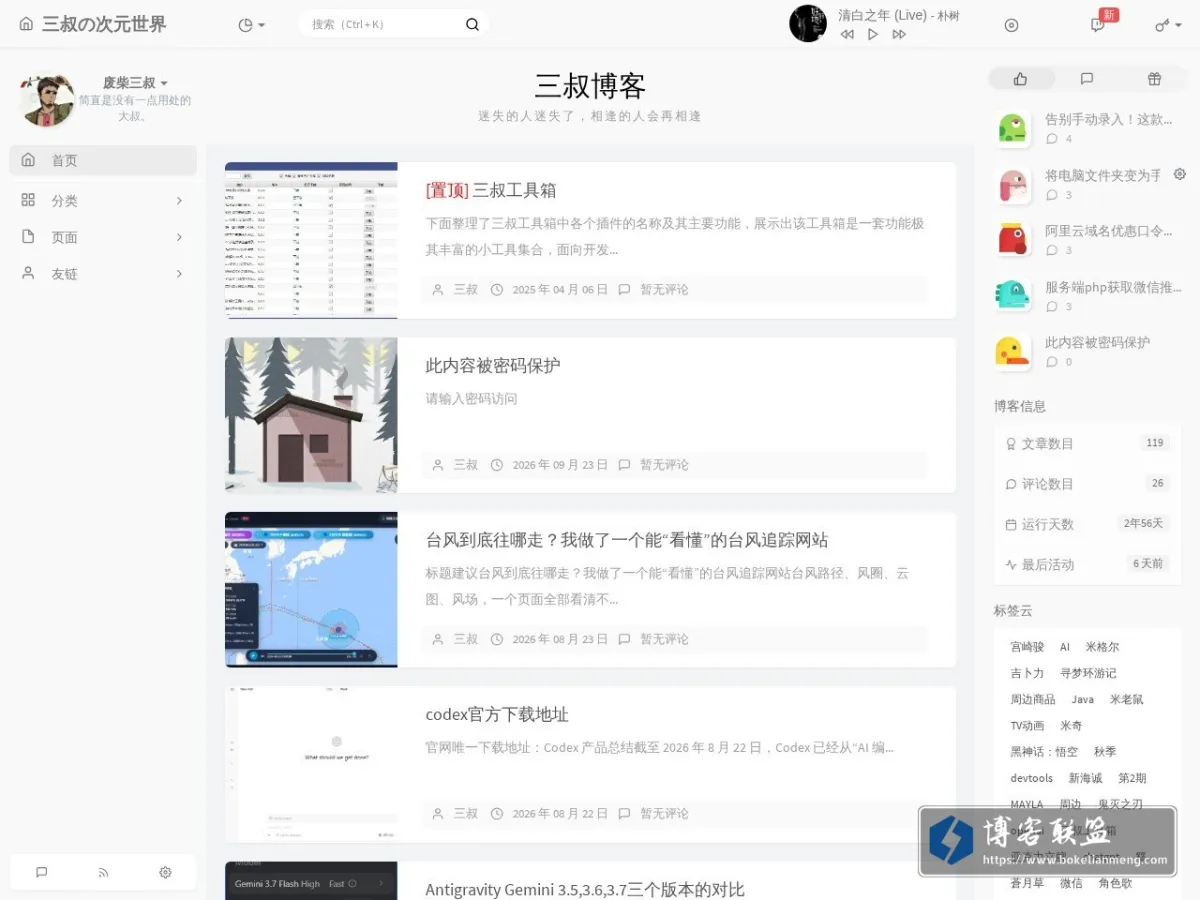Switch to the thumbs-up popular posts tab

1021,79
